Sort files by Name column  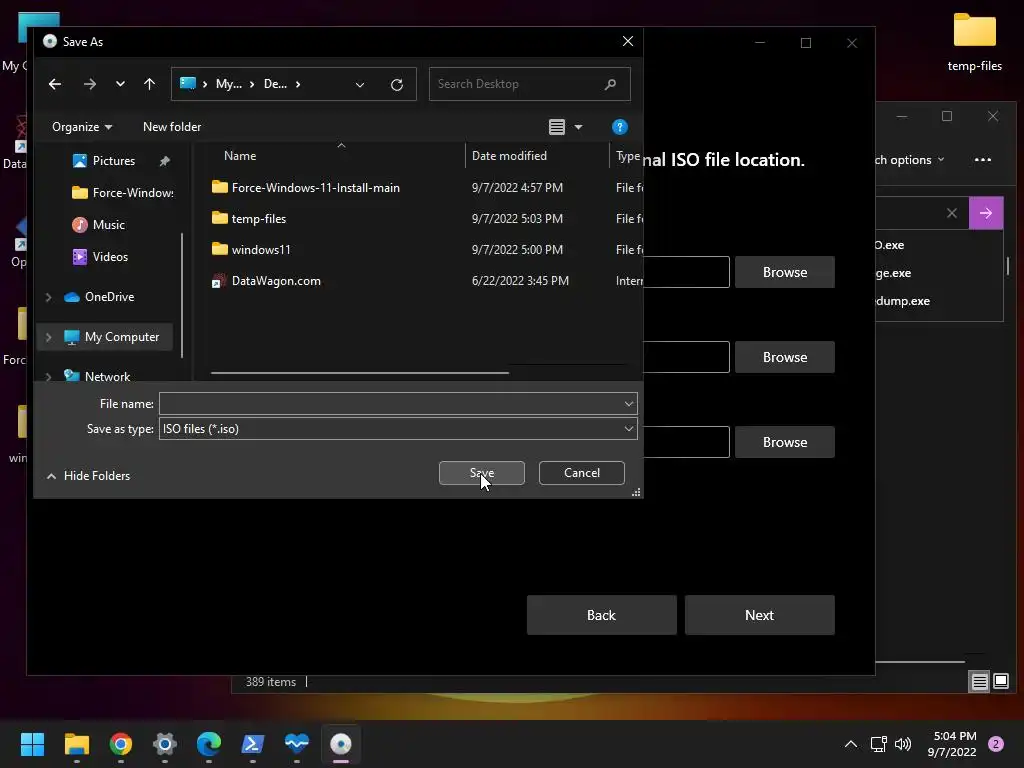point(240,155)
